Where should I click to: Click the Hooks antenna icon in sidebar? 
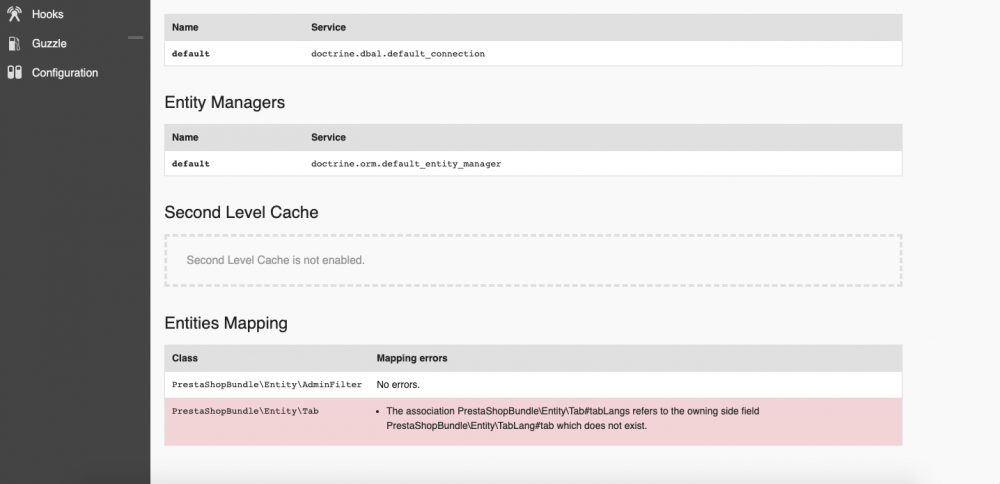pyautogui.click(x=14, y=15)
